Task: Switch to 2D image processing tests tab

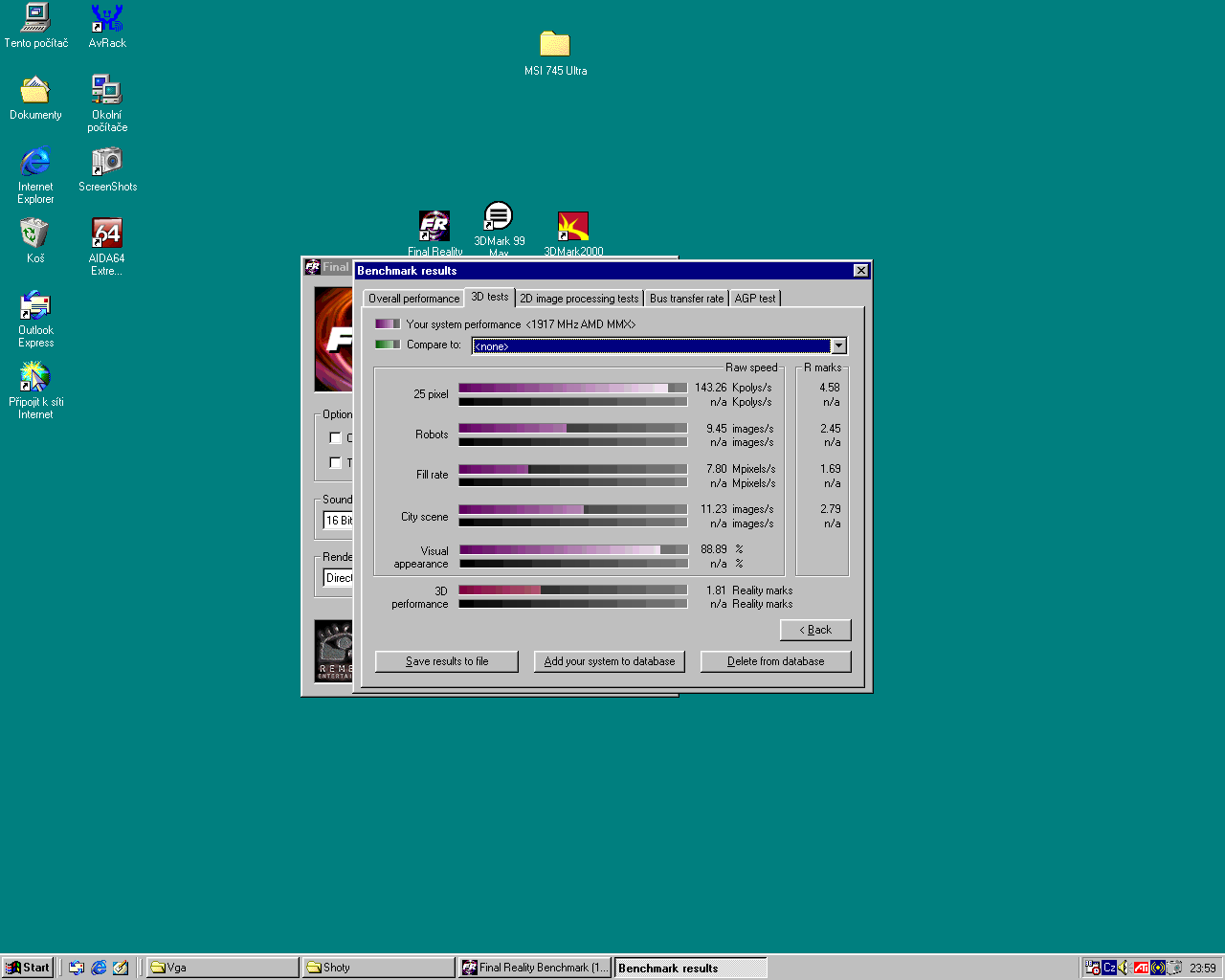Action: coord(579,299)
